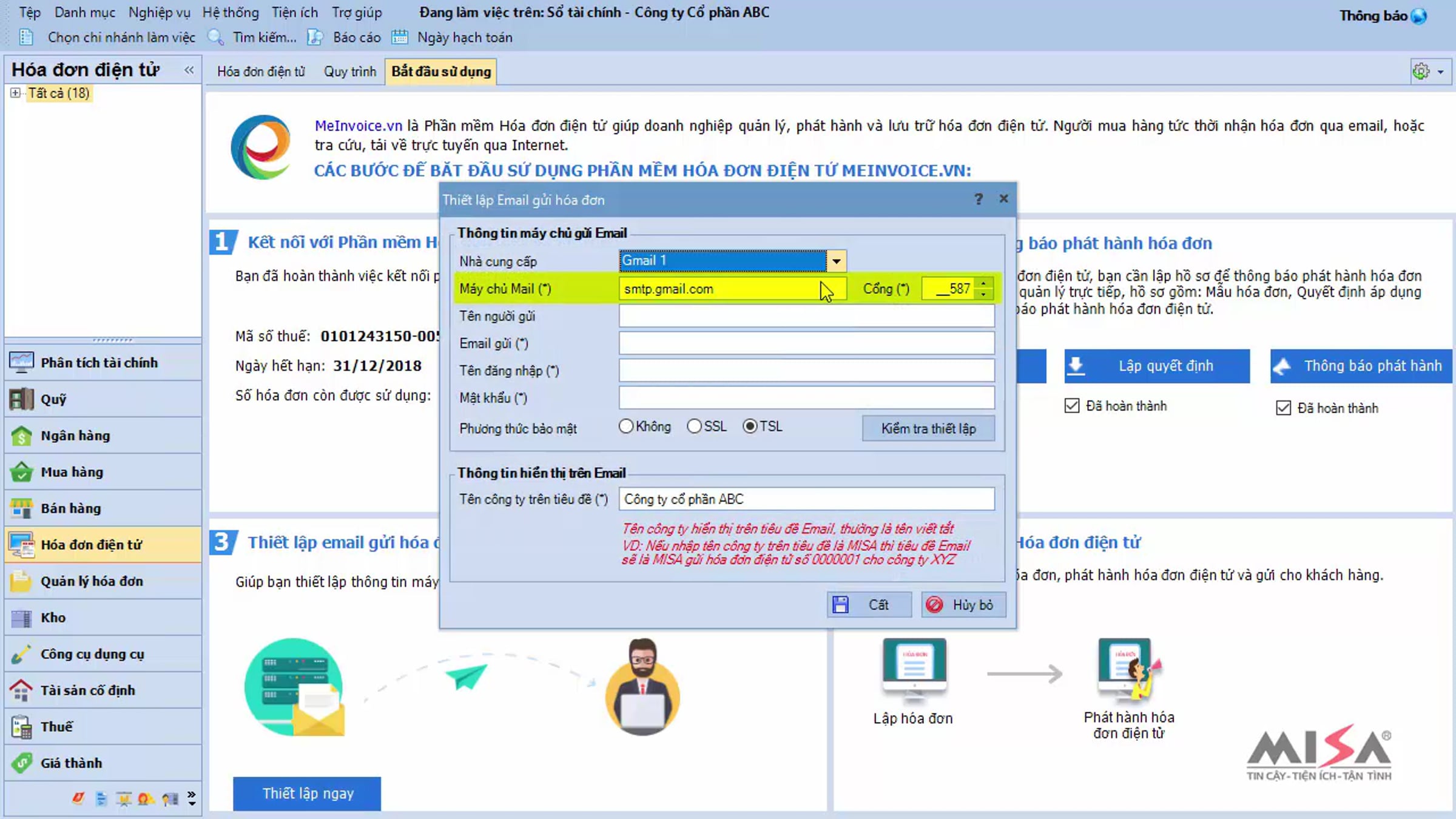Edit the Tên công ty trên tiêu đề field
The height and width of the screenshot is (819, 1456).
806,499
